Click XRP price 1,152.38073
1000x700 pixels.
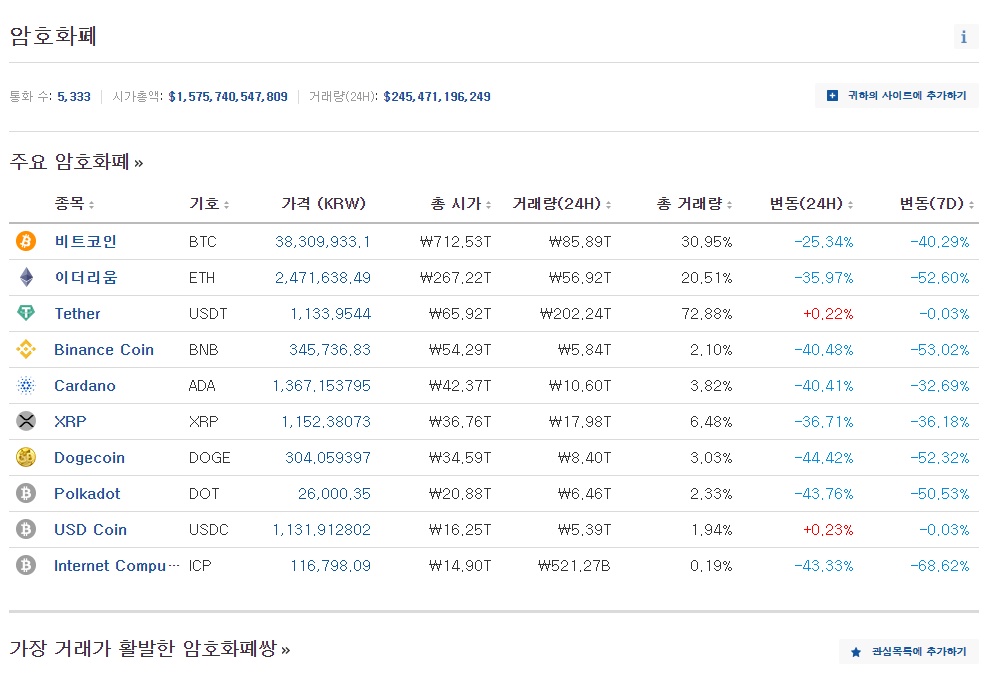326,421
